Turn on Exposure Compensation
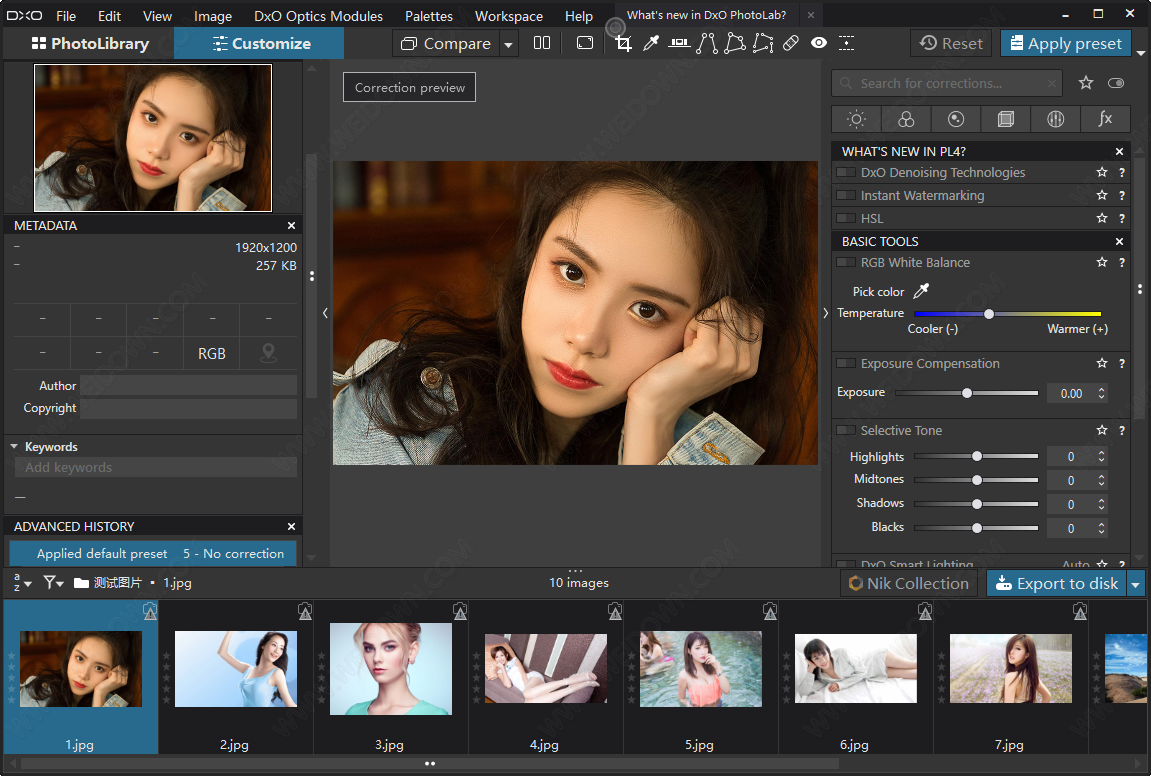 point(846,364)
